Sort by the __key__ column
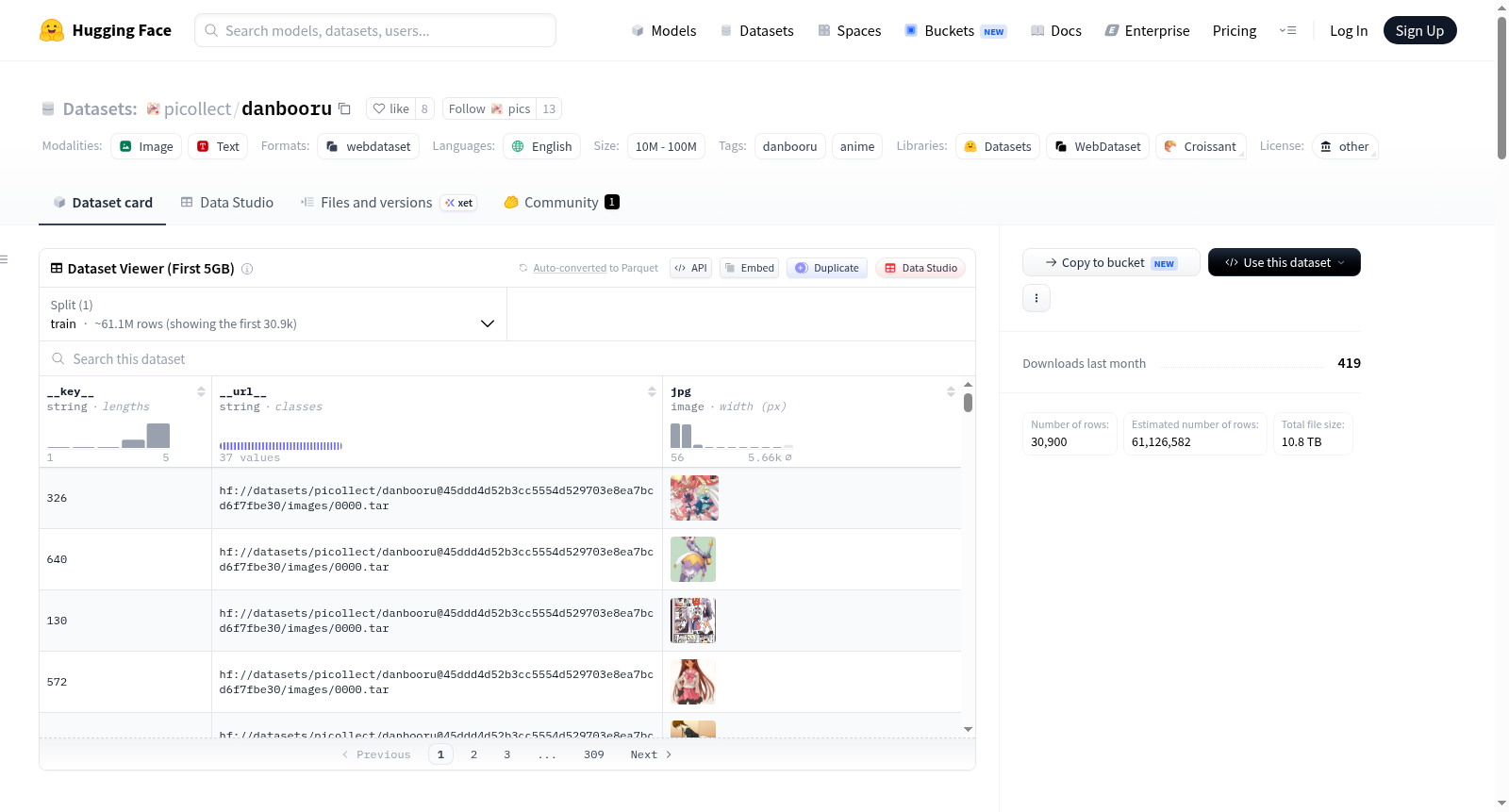1509x812 pixels. click(201, 391)
